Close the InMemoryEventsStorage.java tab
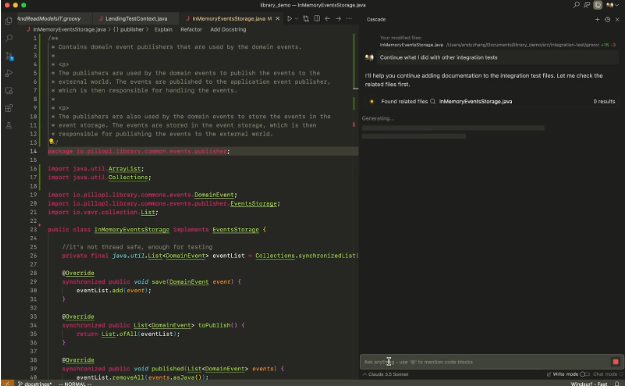Image resolution: width=627 pixels, height=388 pixels. pyautogui.click(x=278, y=19)
